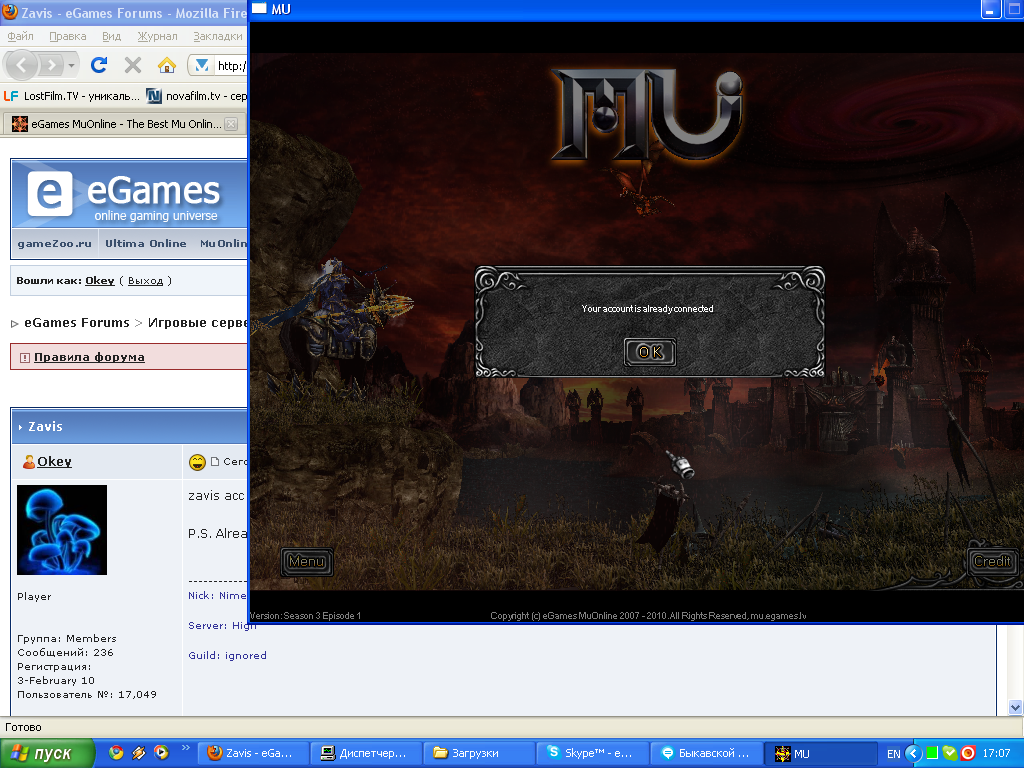Screen dimensions: 1024x768
Task: Focus the Firefox URL address field
Action: (231, 65)
